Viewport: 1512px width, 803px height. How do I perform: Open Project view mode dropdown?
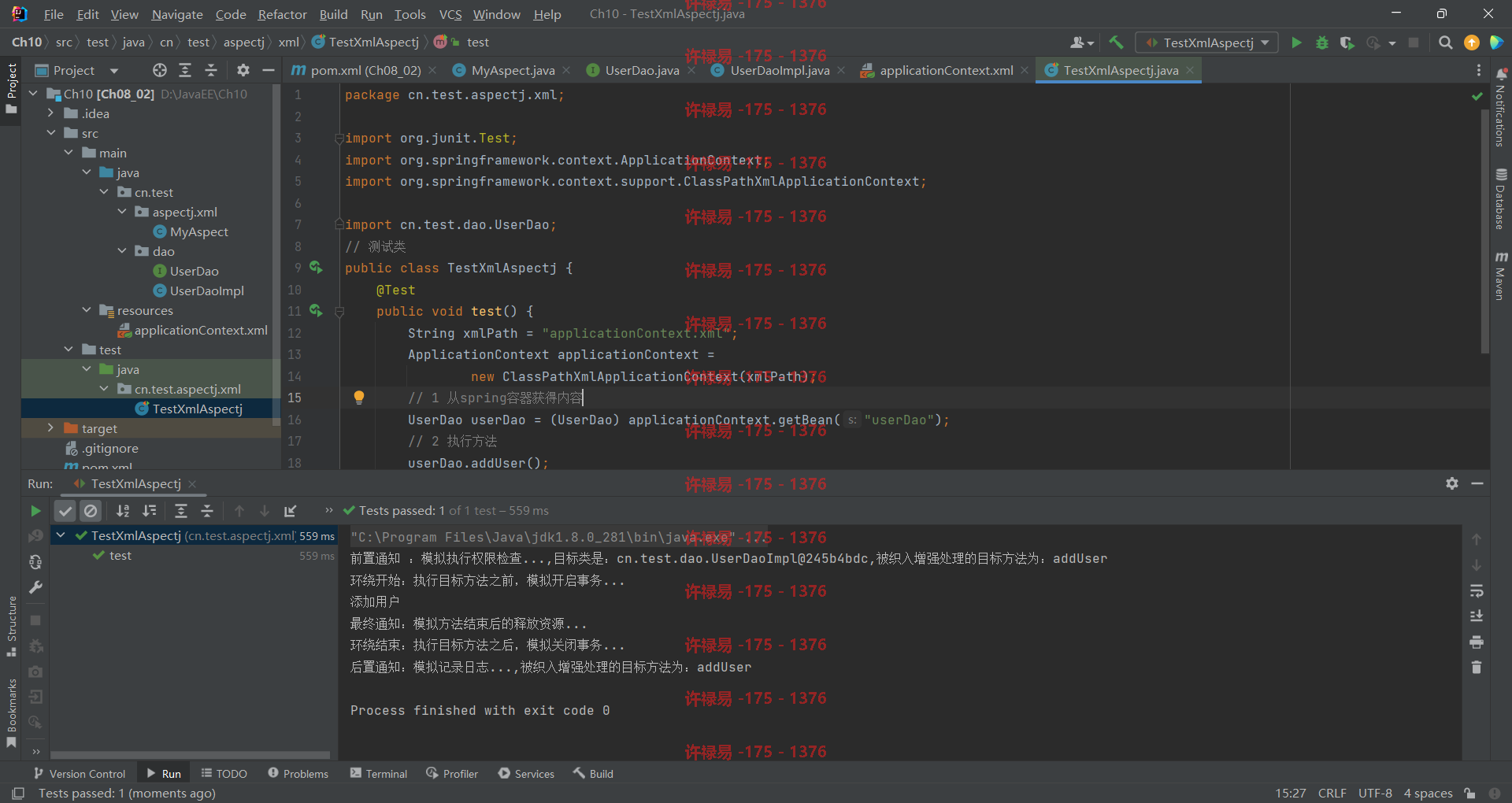114,70
